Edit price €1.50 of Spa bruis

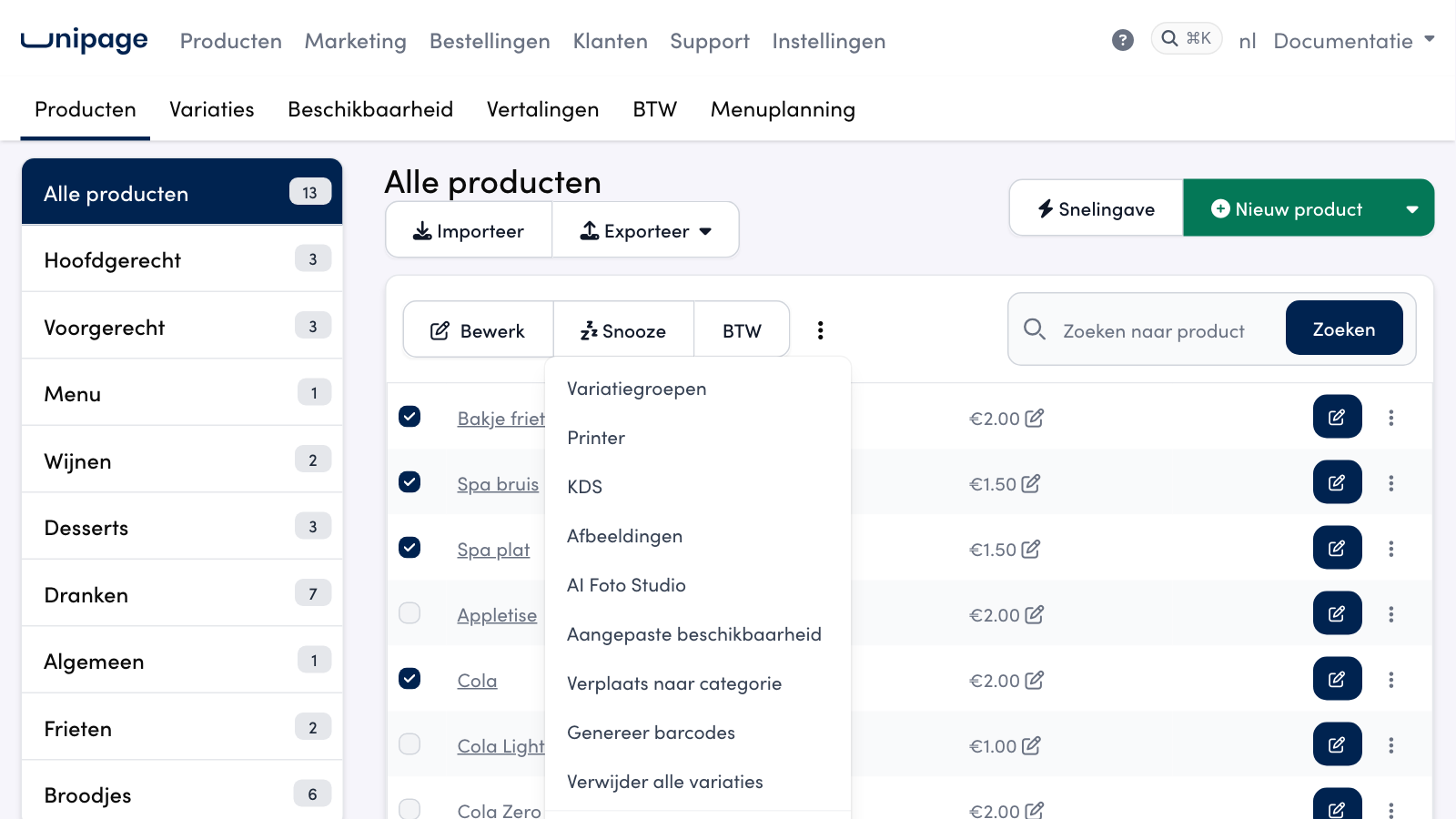pyautogui.click(x=1030, y=484)
